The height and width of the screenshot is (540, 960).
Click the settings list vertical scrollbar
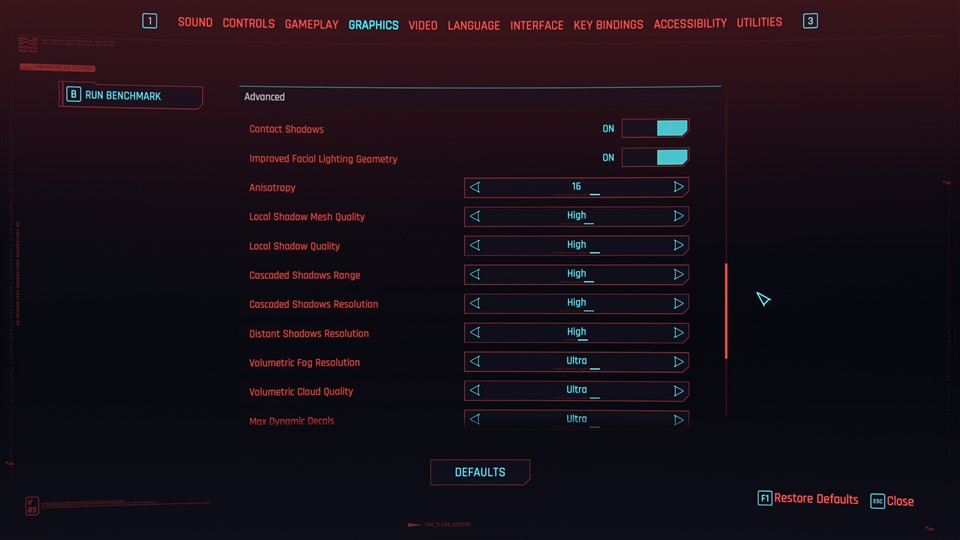tap(726, 310)
